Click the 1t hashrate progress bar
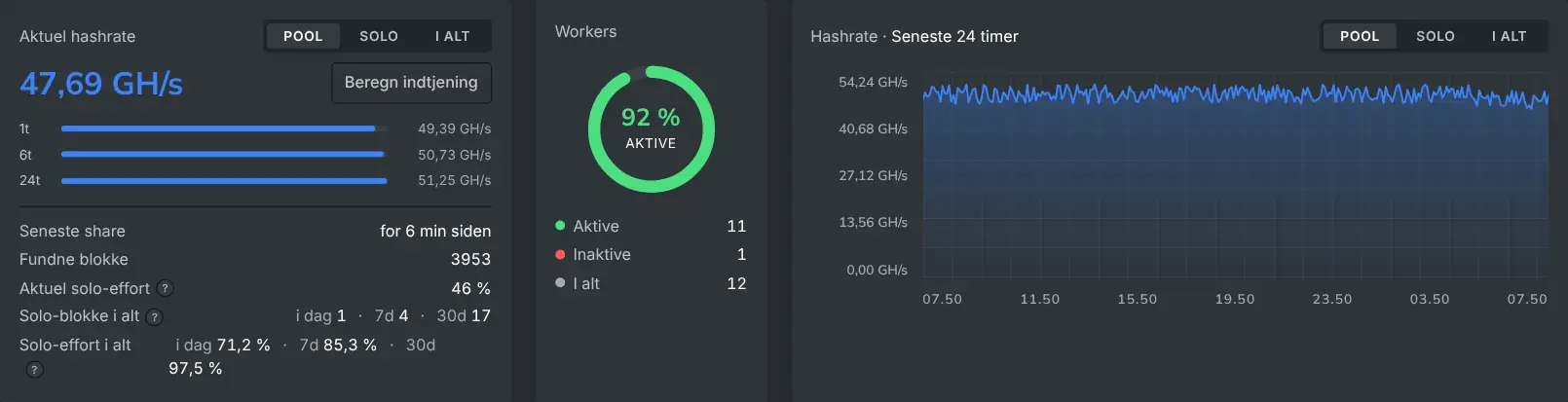 [x=224, y=128]
